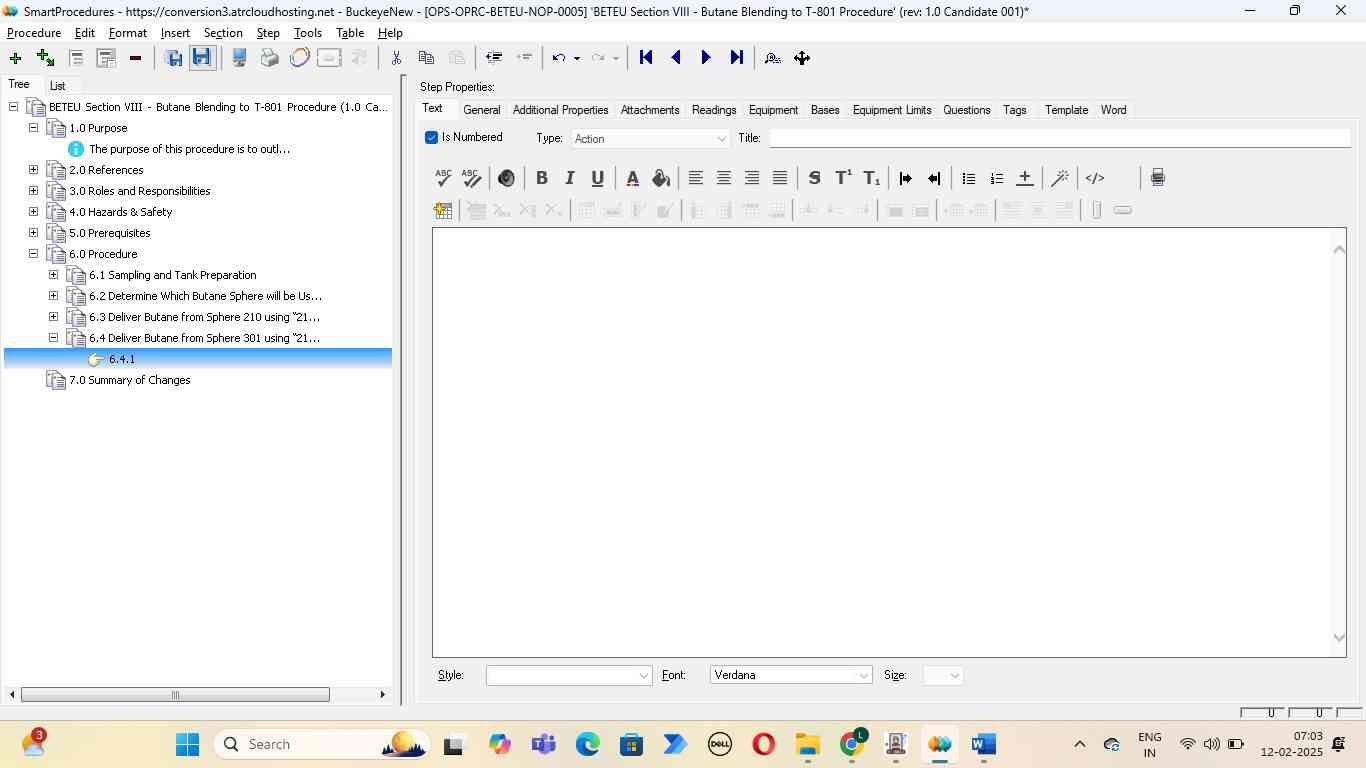Select step 6.4.1 in tree
The width and height of the screenshot is (1366, 768).
[122, 359]
